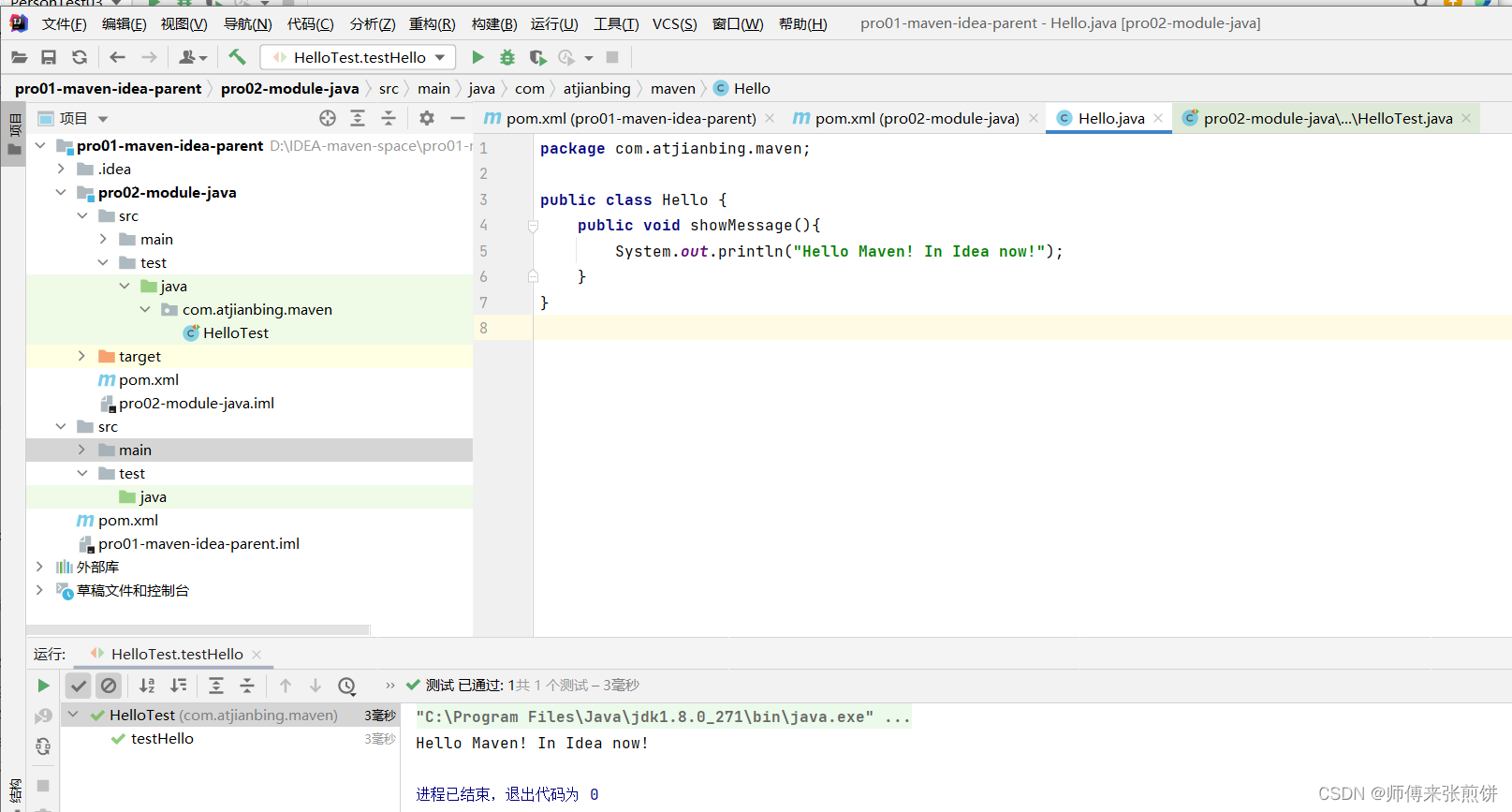Click the empty line 8 in editor
The height and width of the screenshot is (812, 1512).
coord(1022,328)
